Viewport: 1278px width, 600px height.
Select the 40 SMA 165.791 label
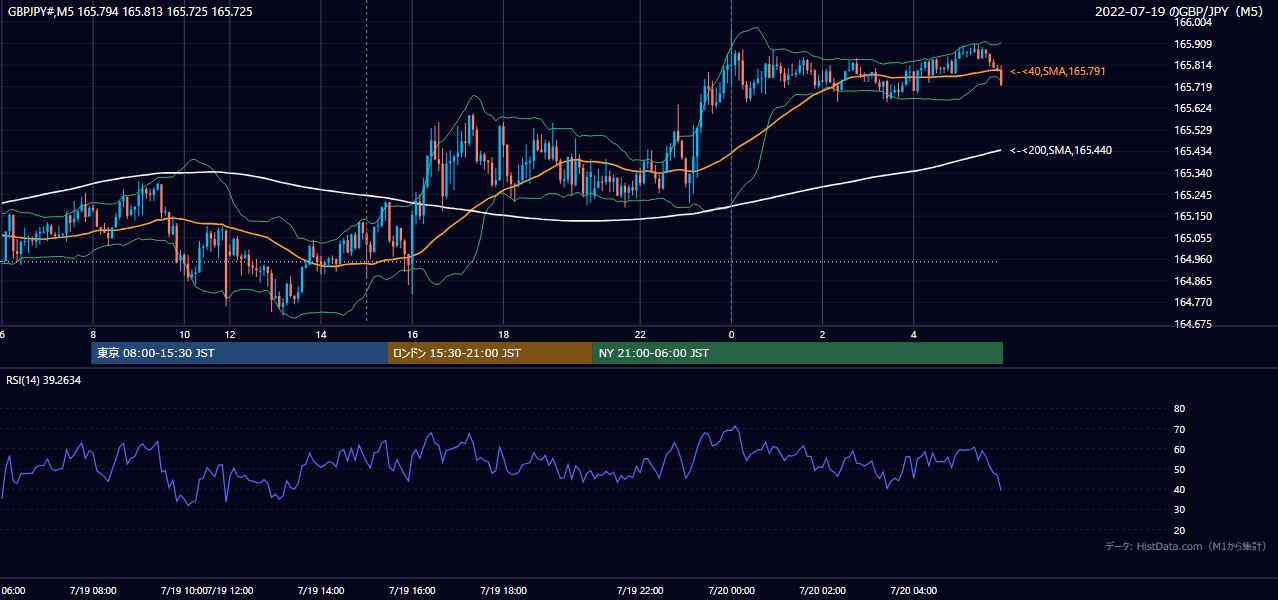(1058, 71)
